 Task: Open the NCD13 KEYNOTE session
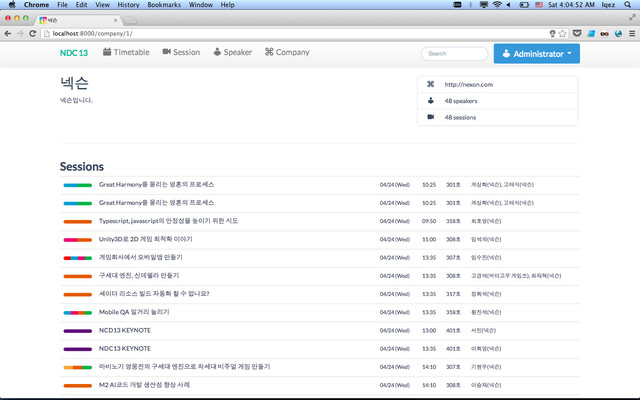click(x=124, y=330)
